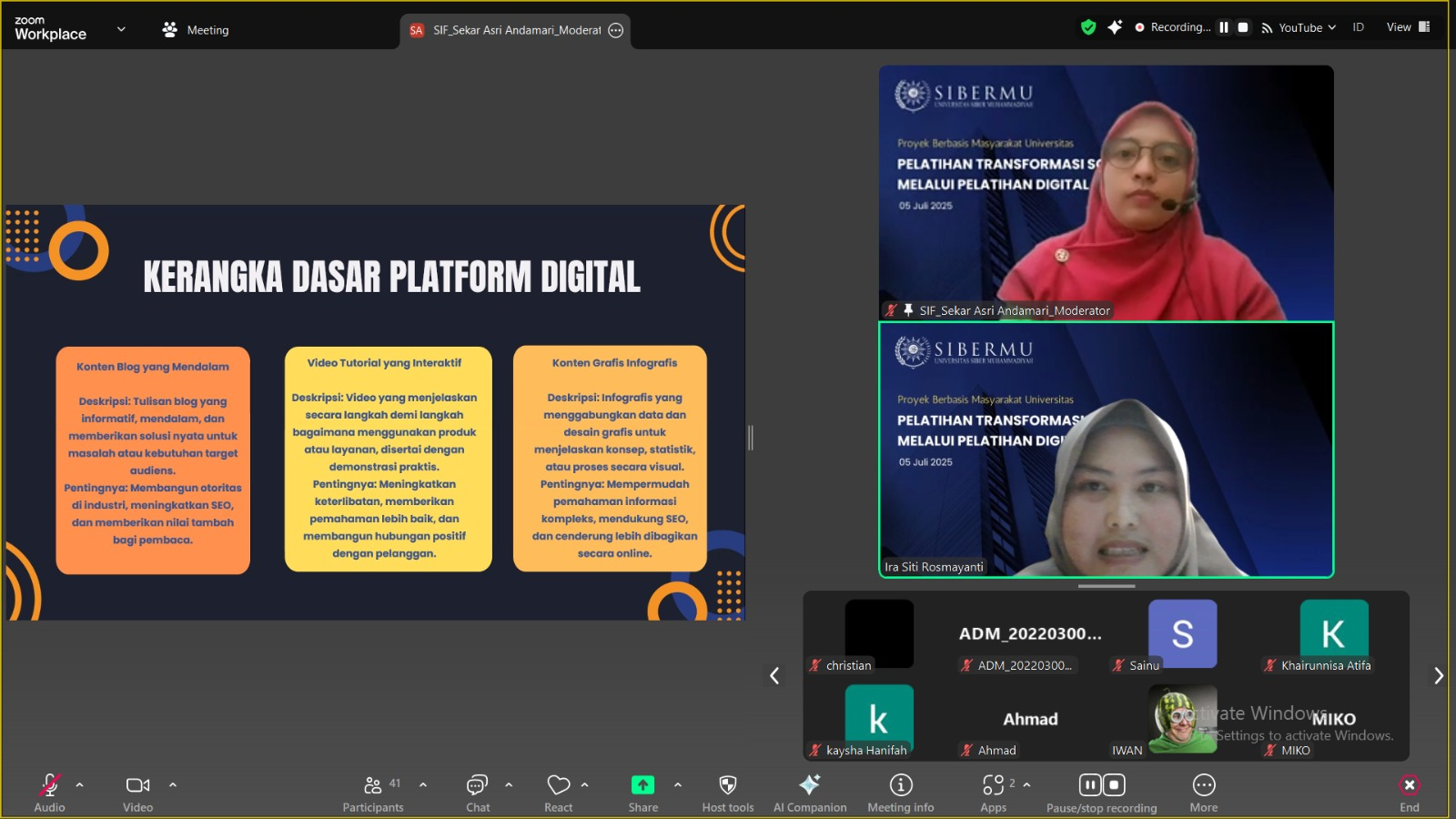Click the Pause/stop recording toolbar button
This screenshot has height=819, width=1456.
(x=1102, y=792)
